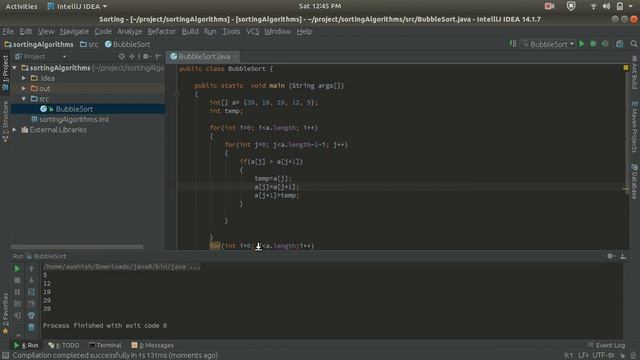
Task: Down the stack trace arrow in Run panel
Action: [x=31, y=280]
